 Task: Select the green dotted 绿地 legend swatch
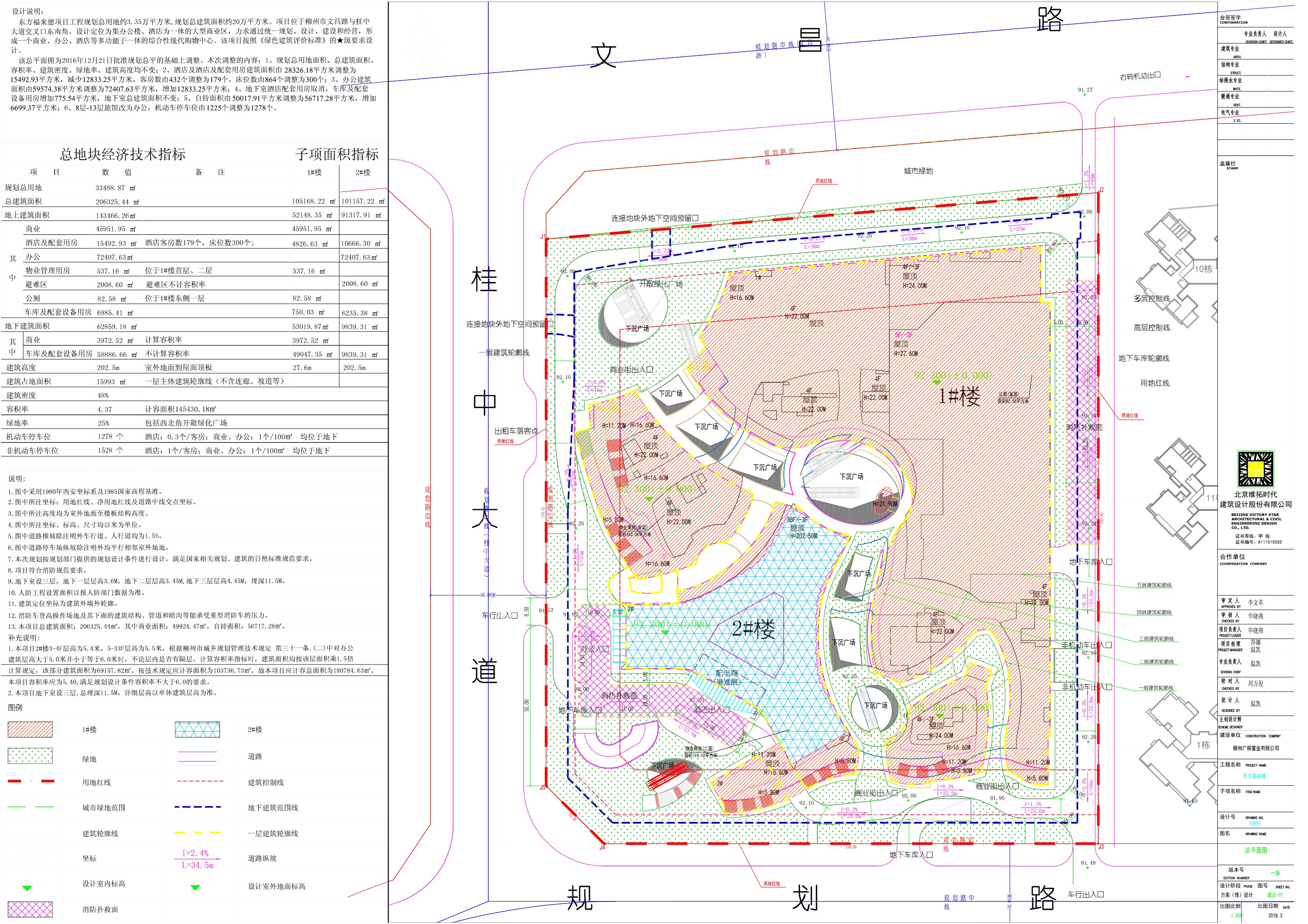(30, 756)
